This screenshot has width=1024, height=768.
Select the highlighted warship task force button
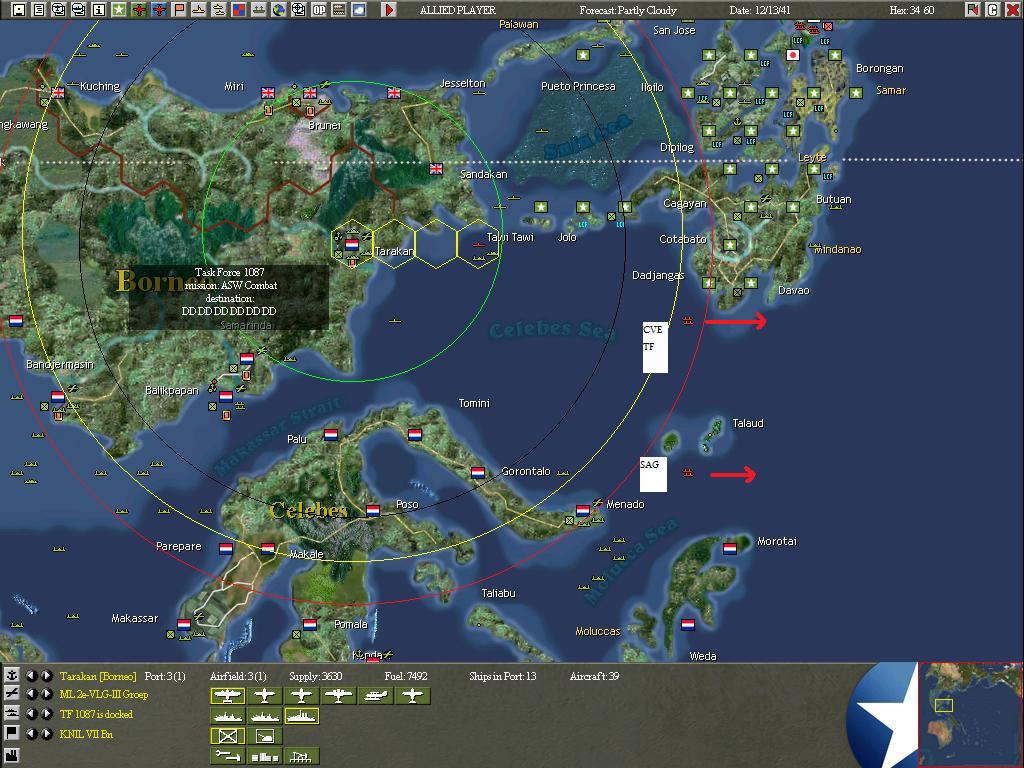pos(302,716)
